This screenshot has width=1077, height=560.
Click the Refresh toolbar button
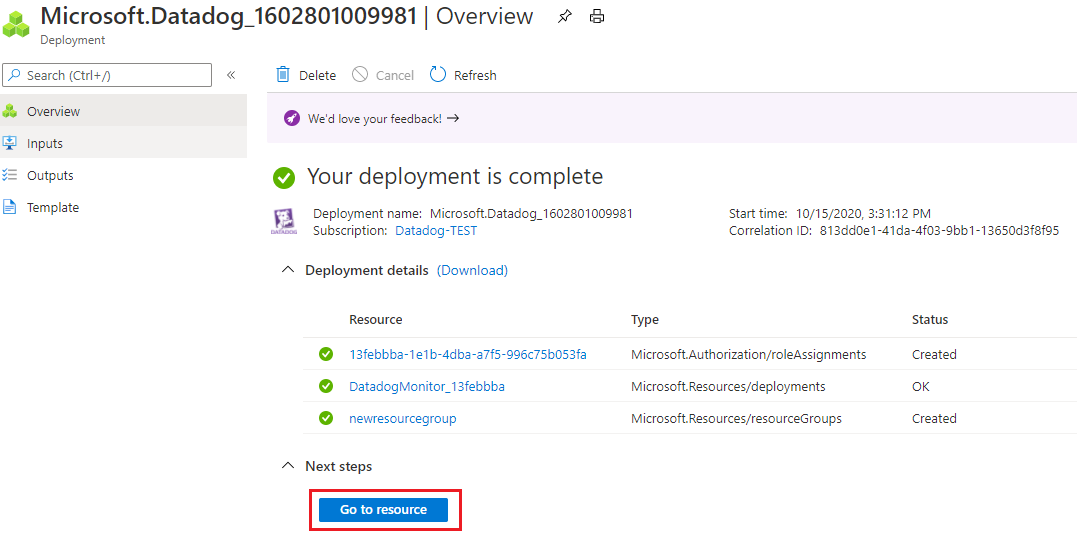tap(463, 75)
